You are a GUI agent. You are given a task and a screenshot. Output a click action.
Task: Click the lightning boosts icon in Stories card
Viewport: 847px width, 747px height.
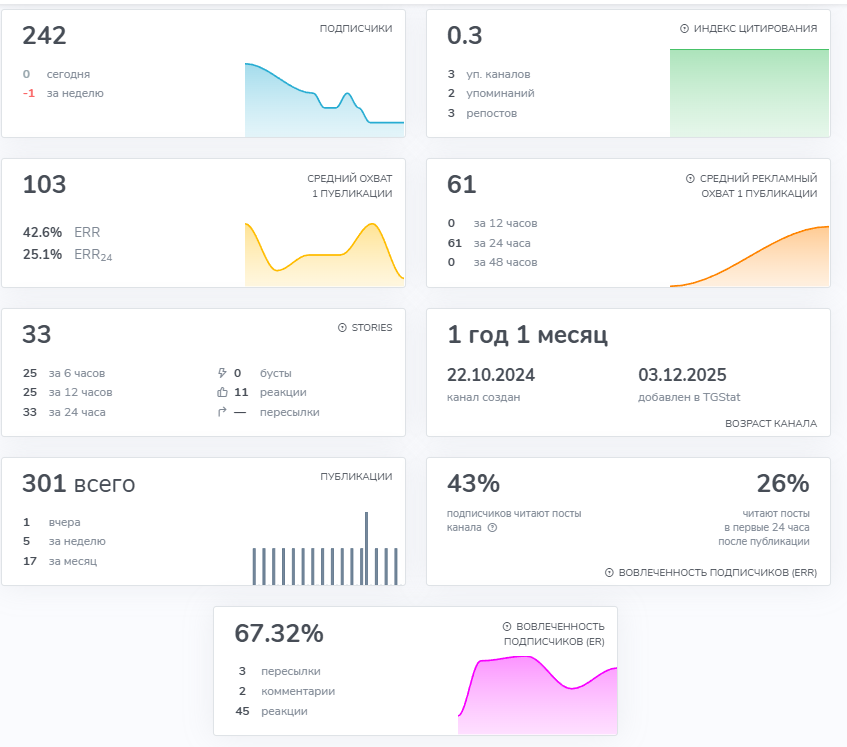(x=222, y=373)
